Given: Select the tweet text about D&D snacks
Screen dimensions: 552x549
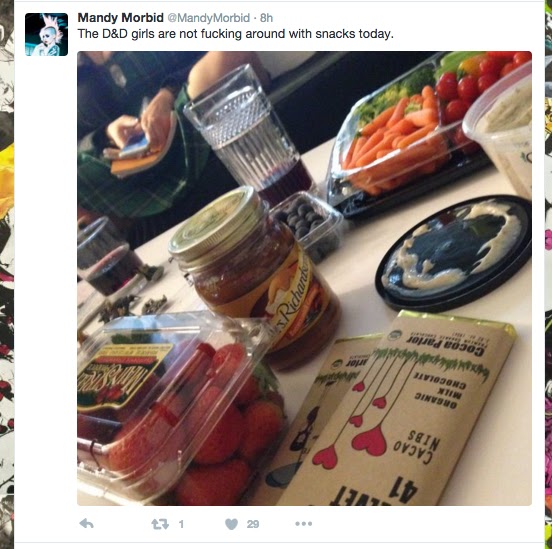Looking at the screenshot, I should pos(235,34).
